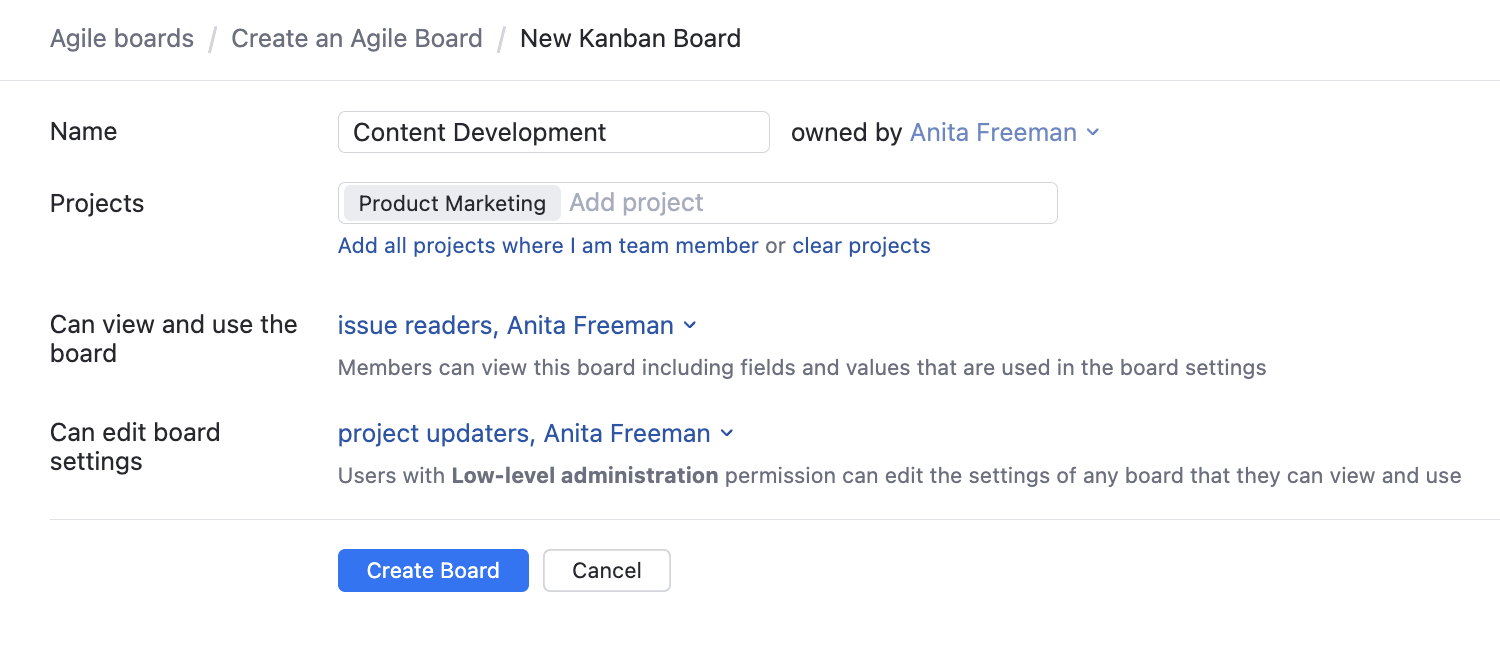Screen dimensions: 1500x670
Task: Click the chevron after issue readers, Anita Freeman
Action: [x=689, y=326]
